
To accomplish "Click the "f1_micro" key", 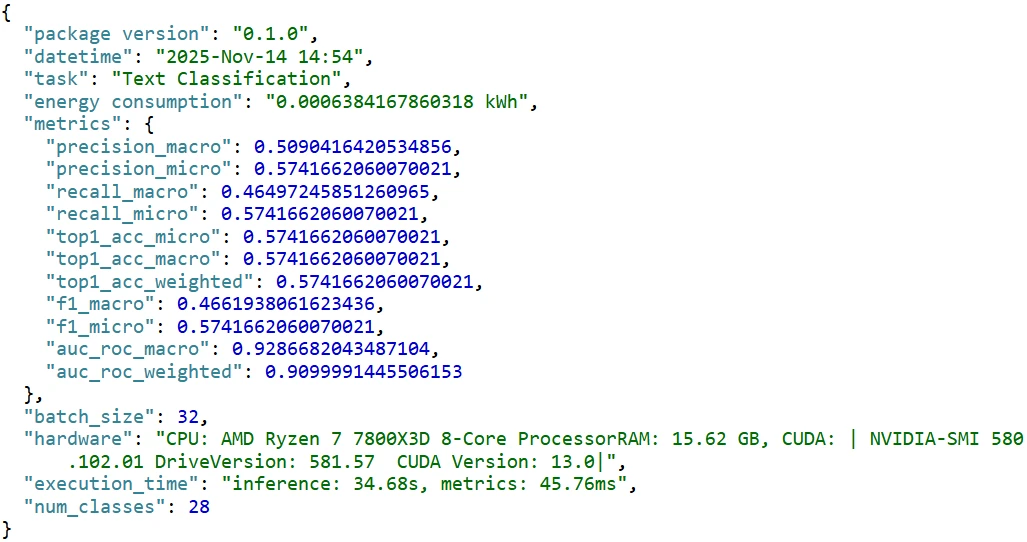I will 100,327.
